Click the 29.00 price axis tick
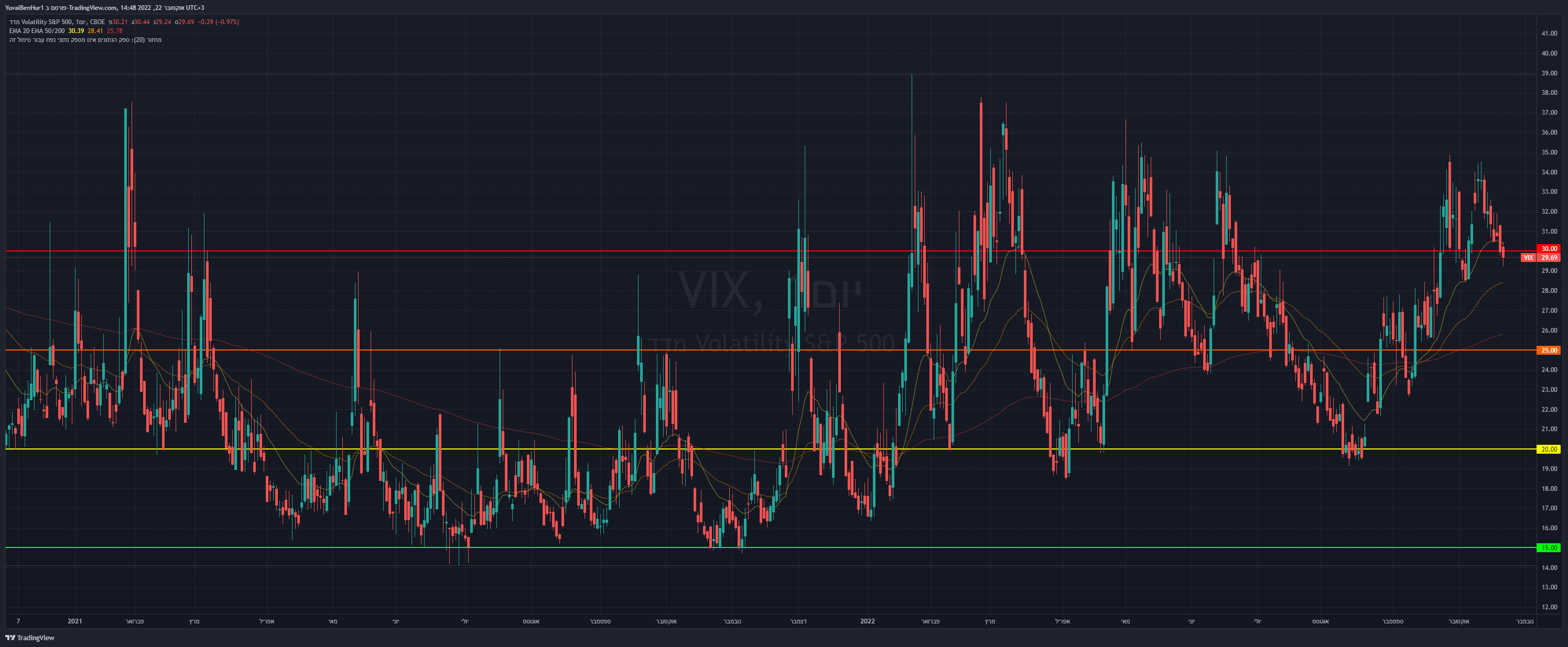1568x647 pixels. pyautogui.click(x=1549, y=271)
